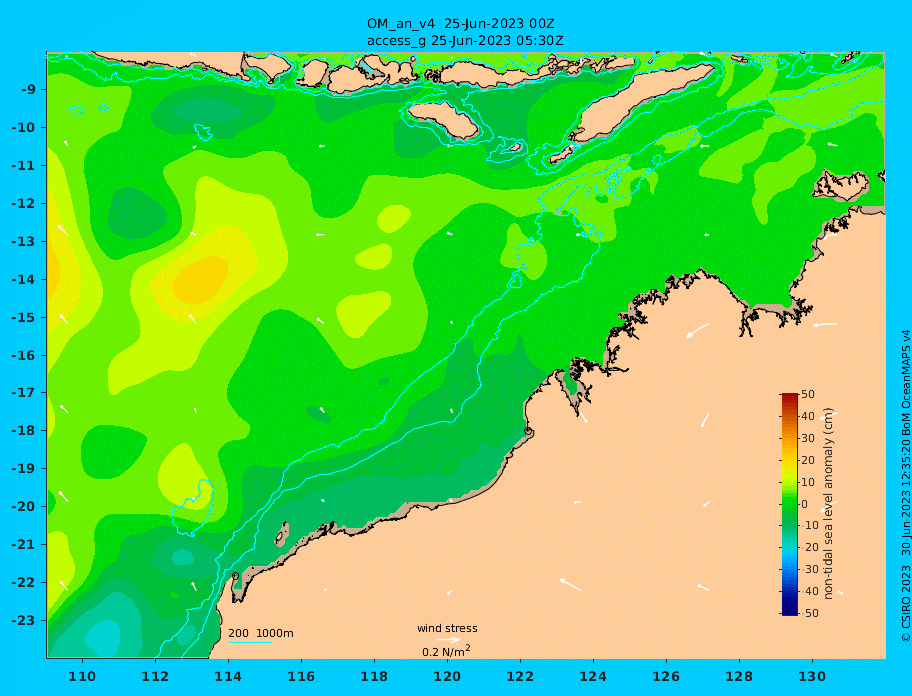Click the "wind stress" legend label
Viewport: 912px width, 696px height.
[447, 628]
